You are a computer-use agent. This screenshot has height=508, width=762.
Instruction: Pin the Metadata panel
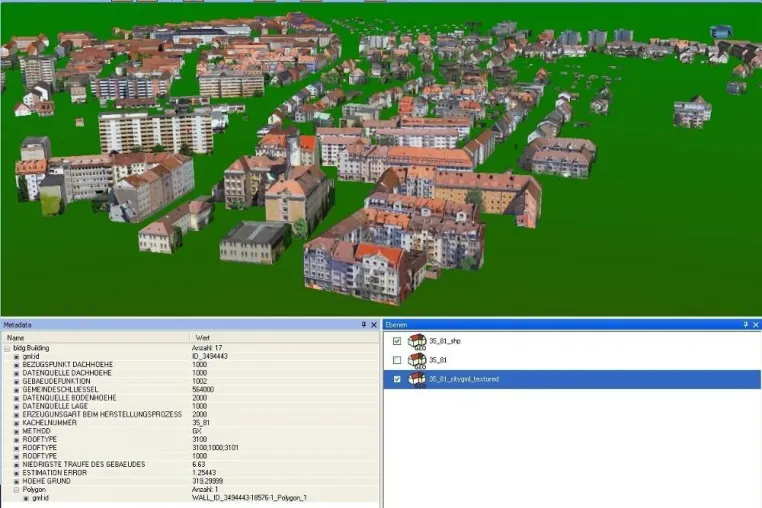[364, 325]
